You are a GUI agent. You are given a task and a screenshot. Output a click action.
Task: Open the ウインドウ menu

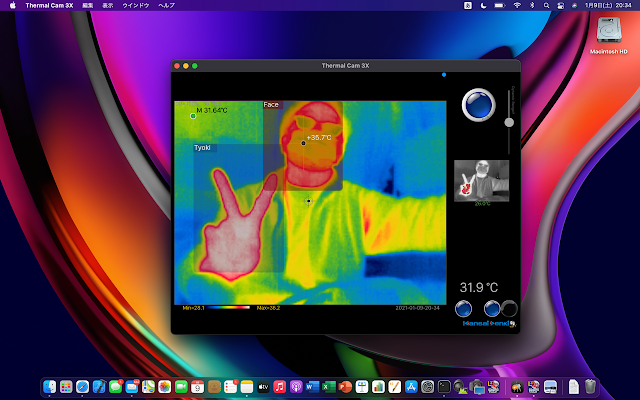(136, 5)
